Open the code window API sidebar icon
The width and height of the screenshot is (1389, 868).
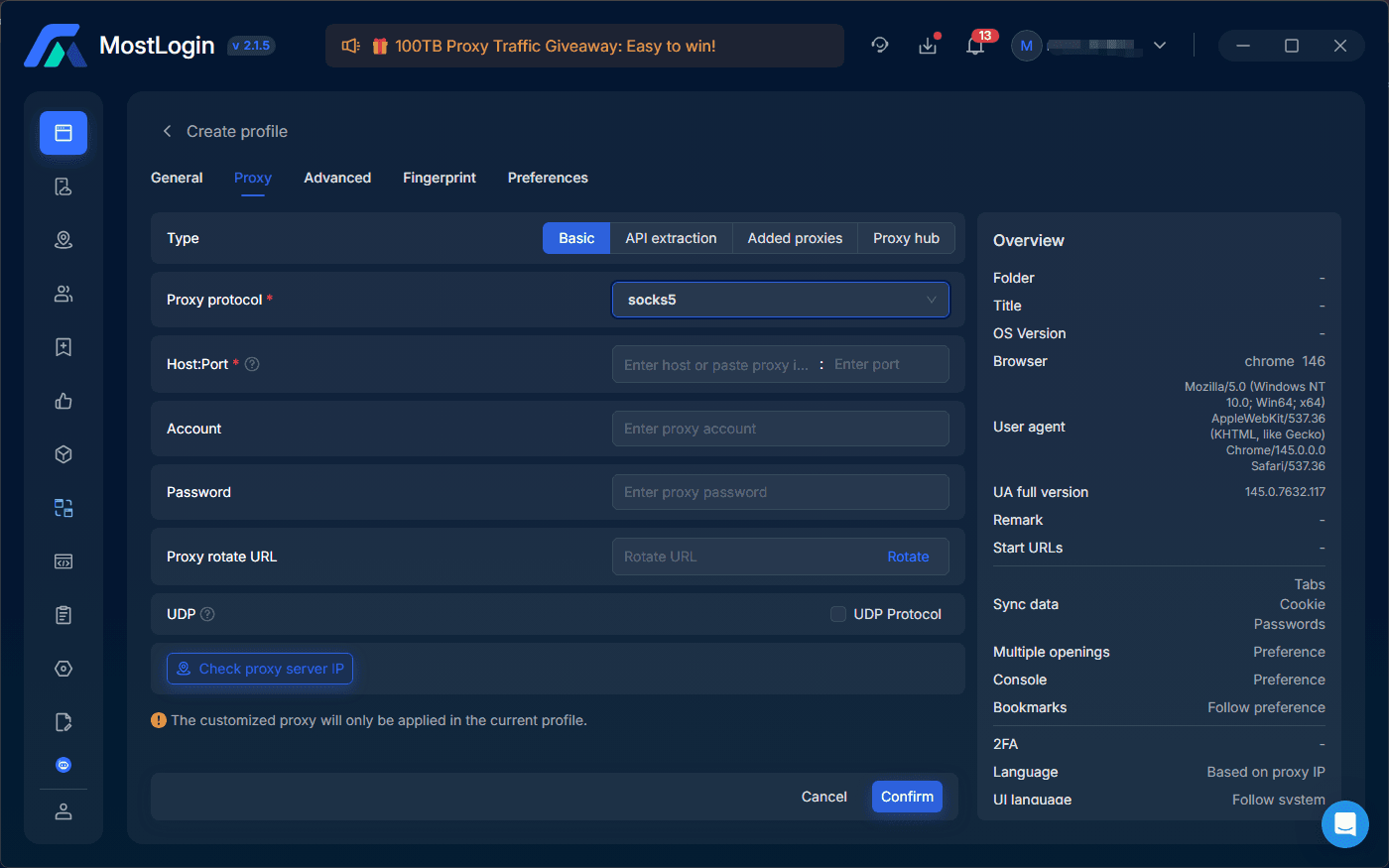click(63, 561)
